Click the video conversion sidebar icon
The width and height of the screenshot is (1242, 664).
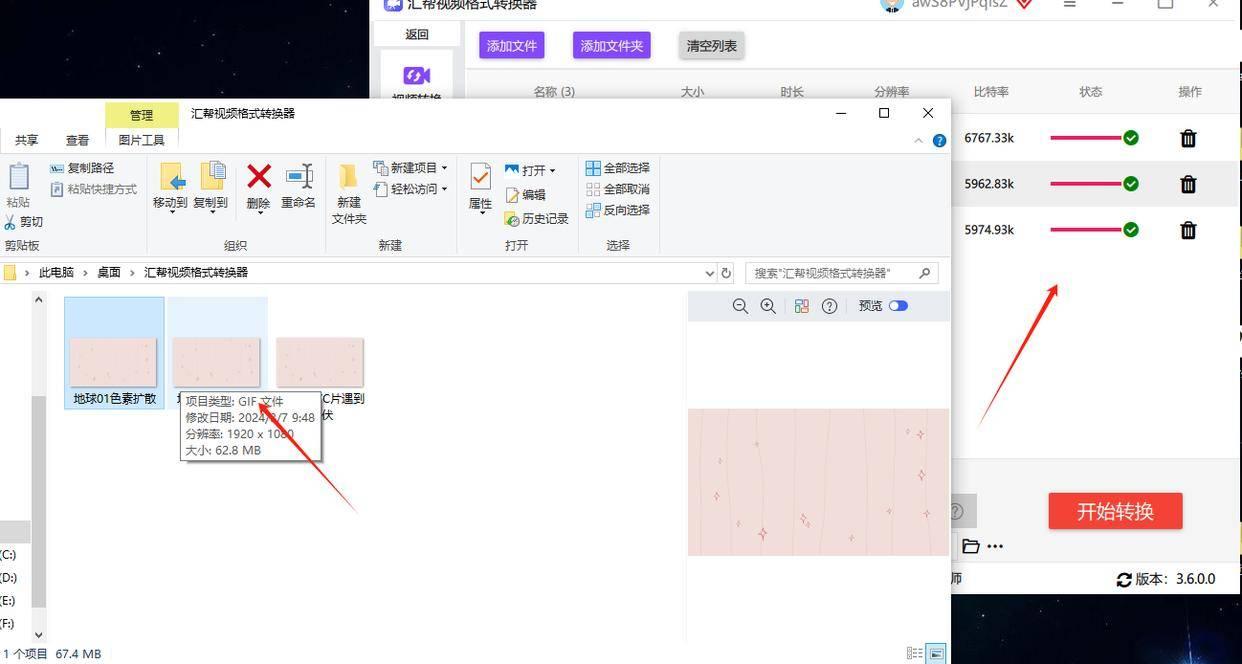pyautogui.click(x=417, y=76)
